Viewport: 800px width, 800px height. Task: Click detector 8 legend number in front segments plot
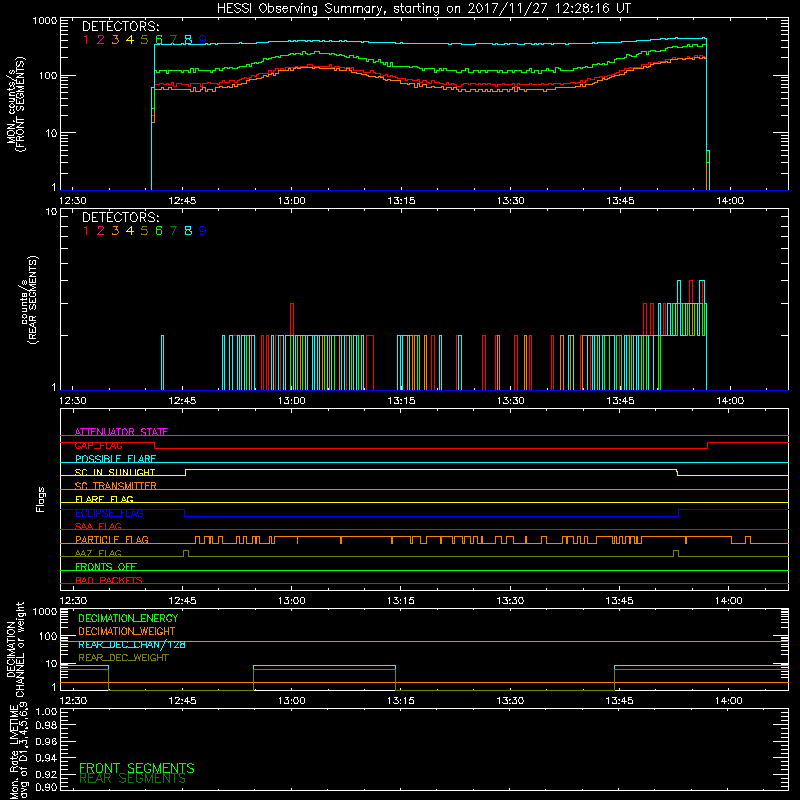point(188,39)
